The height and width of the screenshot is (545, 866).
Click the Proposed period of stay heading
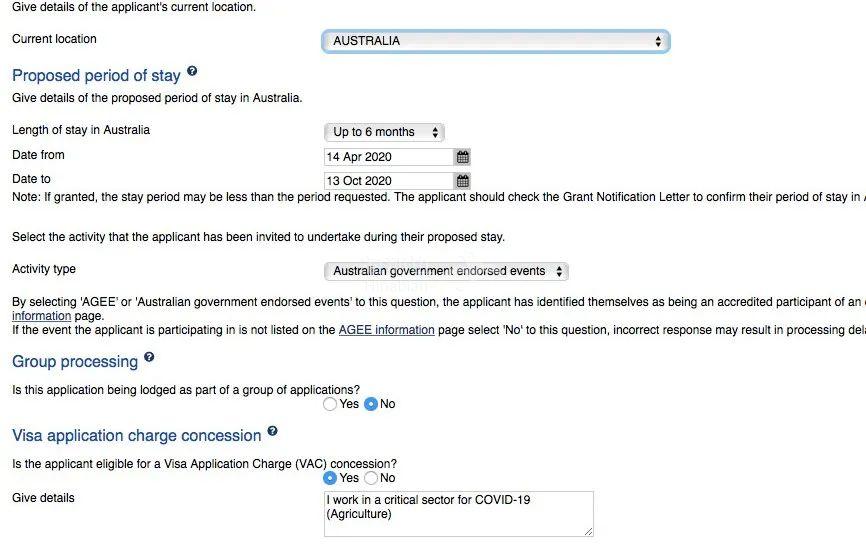[96, 76]
